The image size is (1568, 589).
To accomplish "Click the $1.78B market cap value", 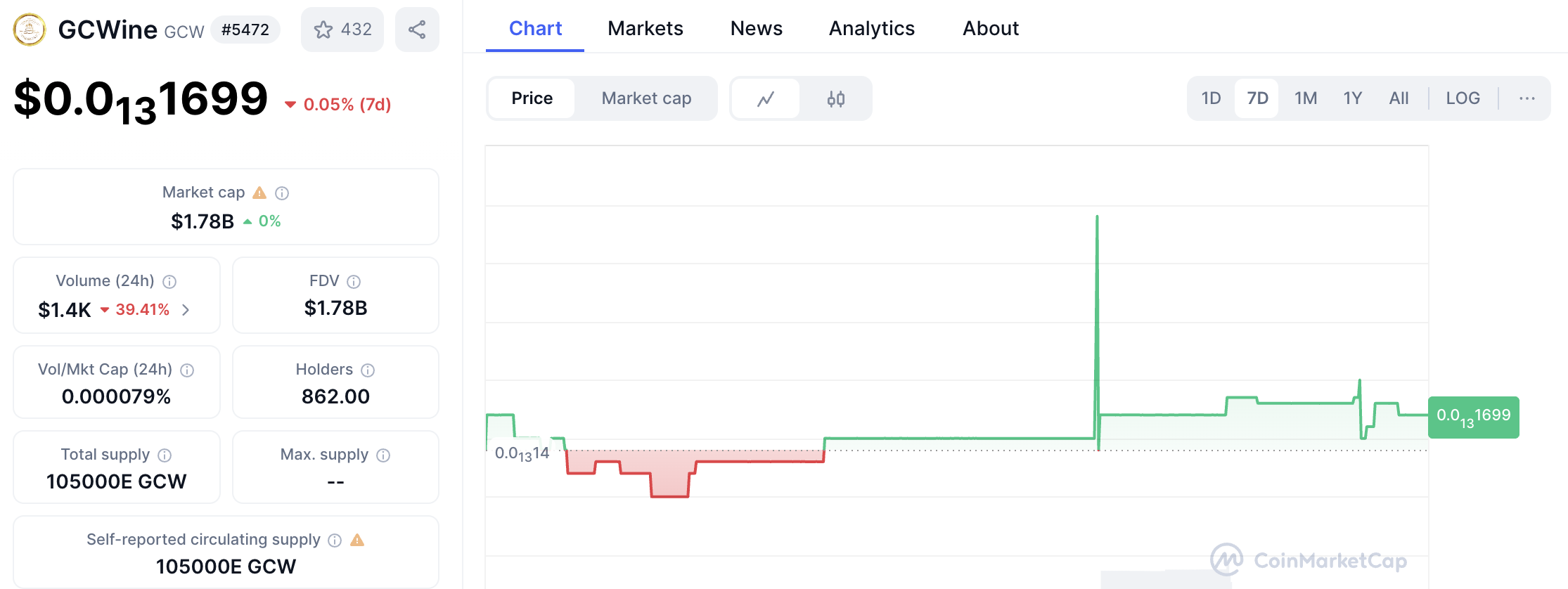I will pos(203,221).
